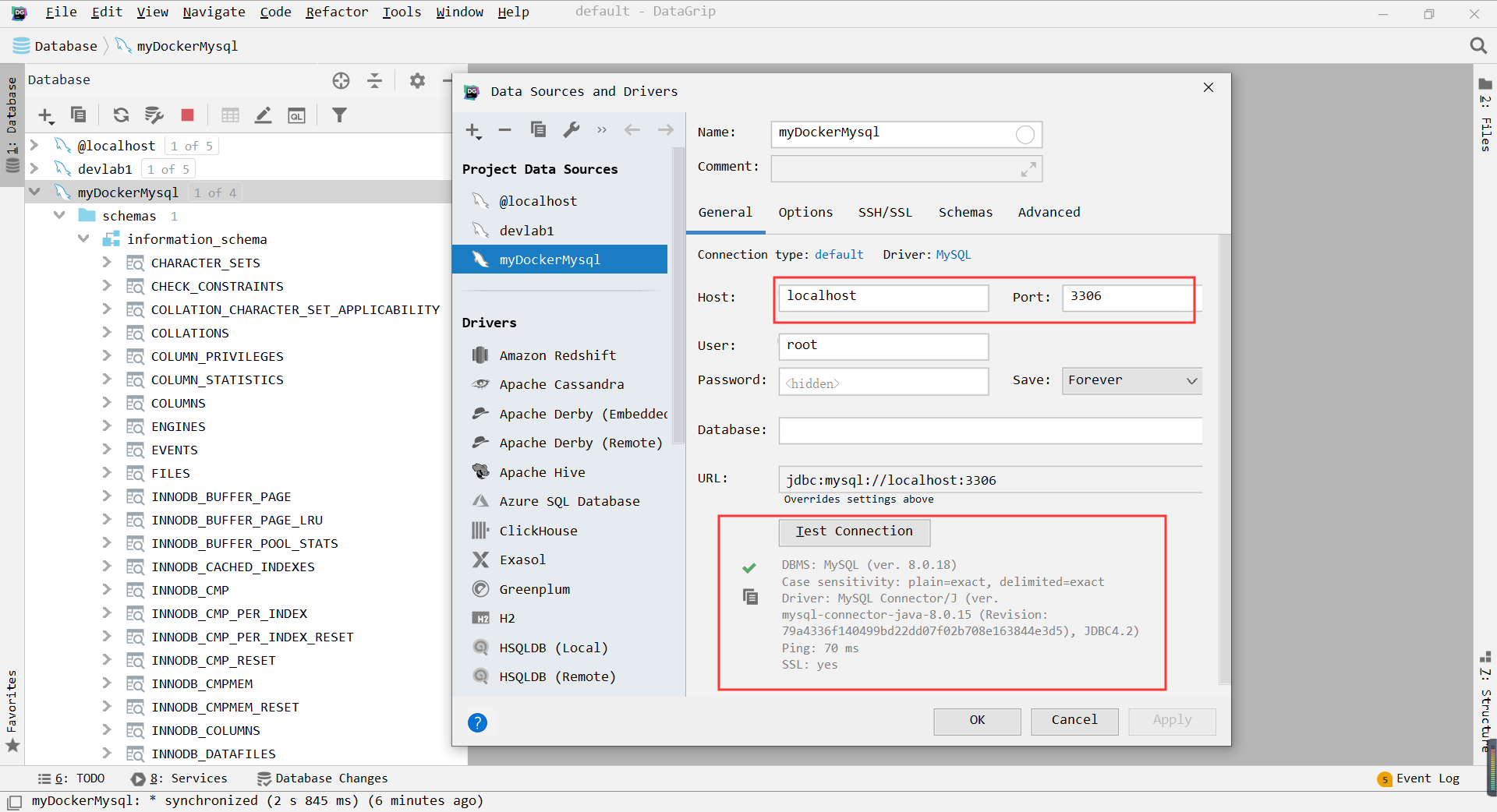
Task: Switch to the Schemas tab
Action: [x=965, y=212]
